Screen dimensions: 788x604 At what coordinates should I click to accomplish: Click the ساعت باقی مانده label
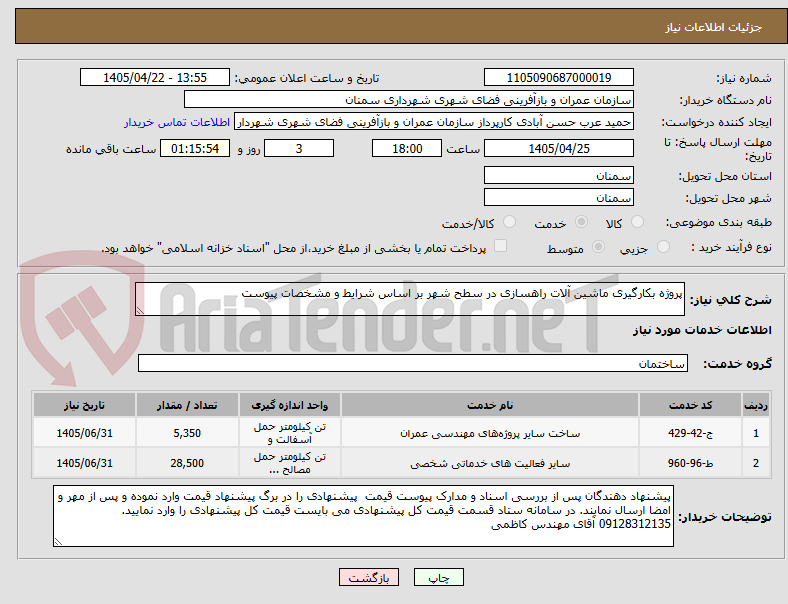point(111,149)
